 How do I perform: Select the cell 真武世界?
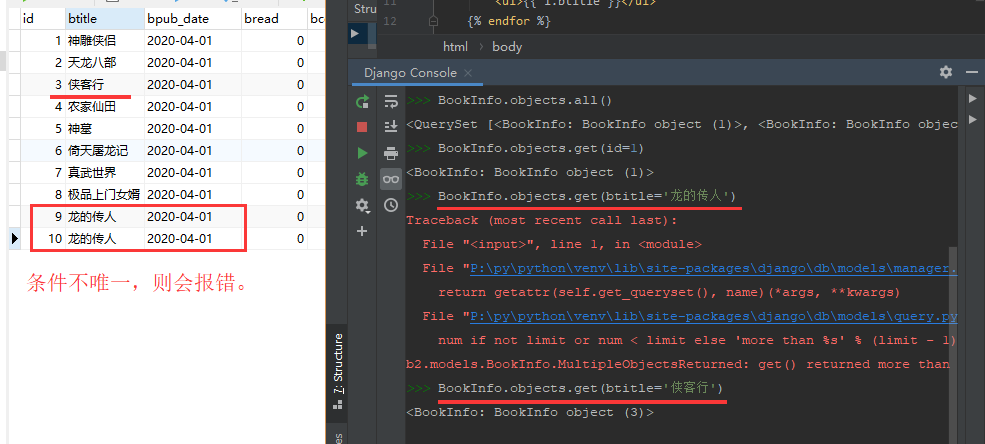point(105,173)
